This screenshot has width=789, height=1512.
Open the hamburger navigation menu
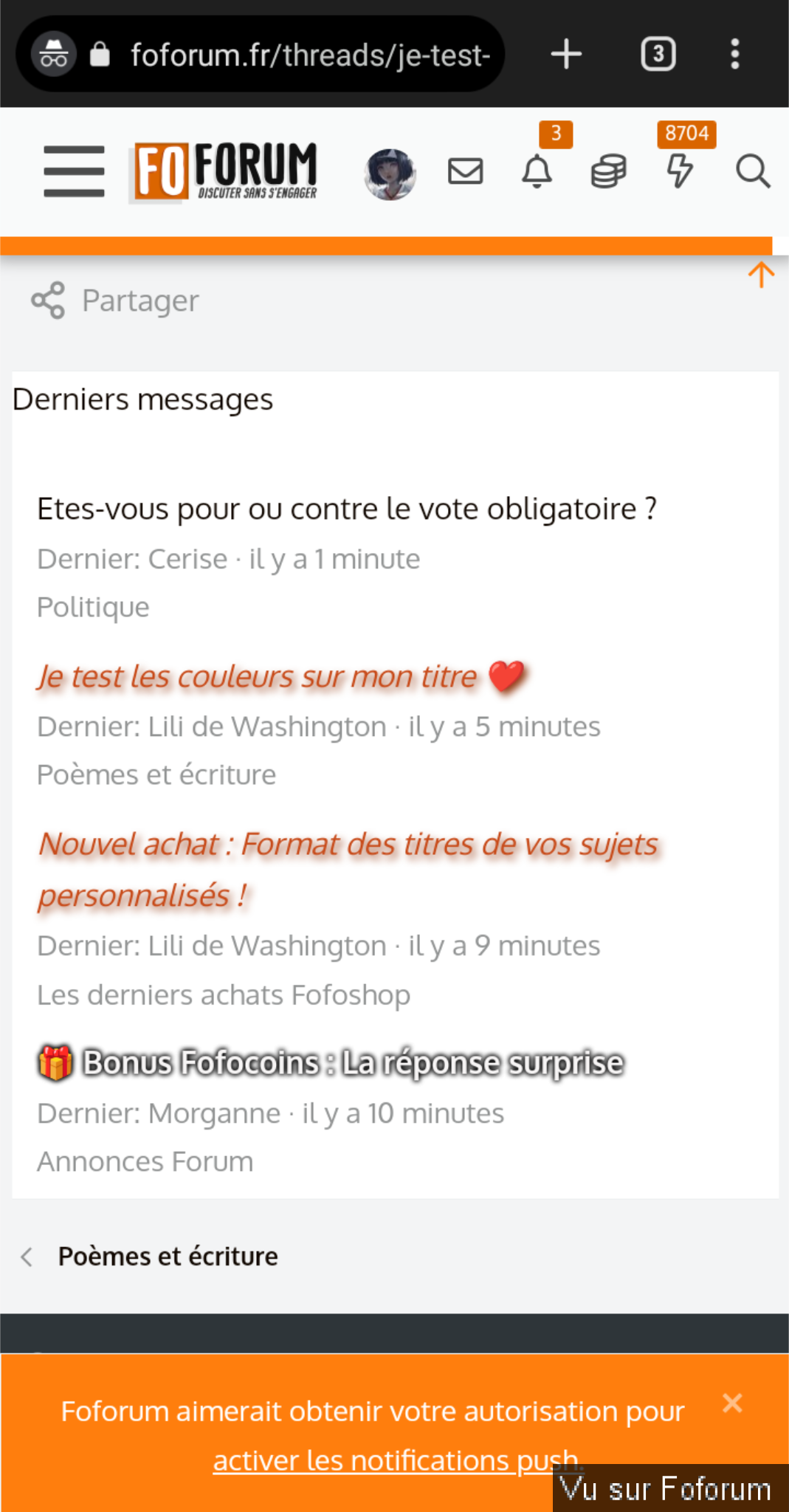(x=74, y=171)
